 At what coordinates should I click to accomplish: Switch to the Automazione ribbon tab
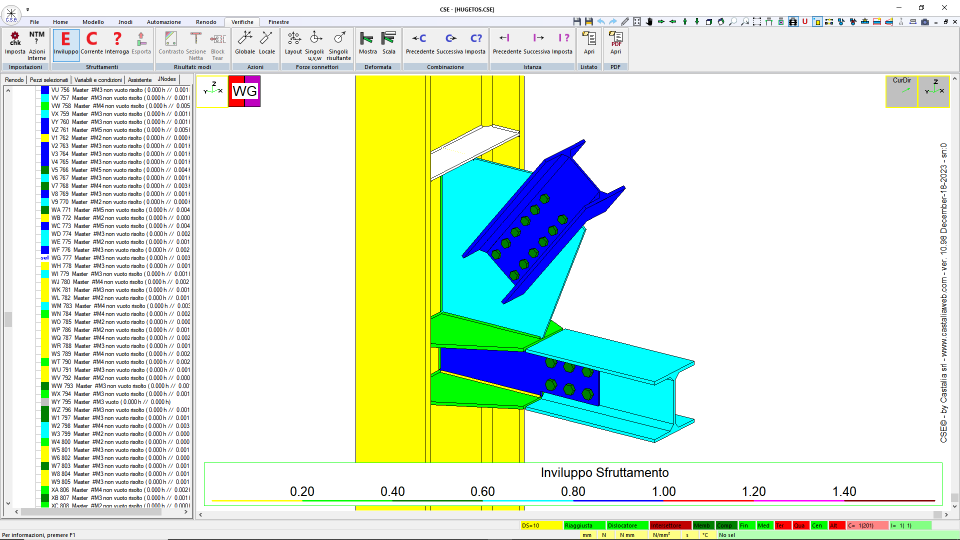(163, 22)
